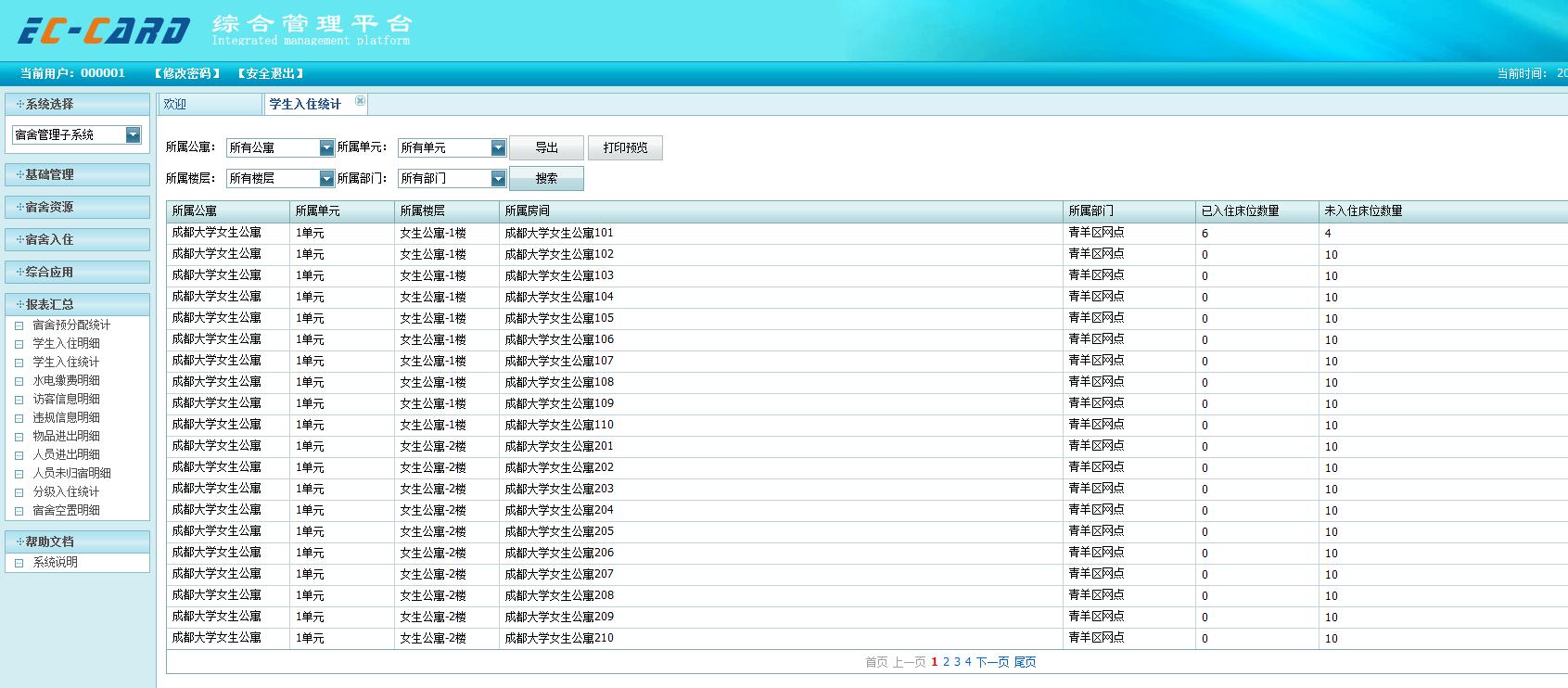
Task: Open 访客信息明细 report in sidebar
Action: click(66, 400)
